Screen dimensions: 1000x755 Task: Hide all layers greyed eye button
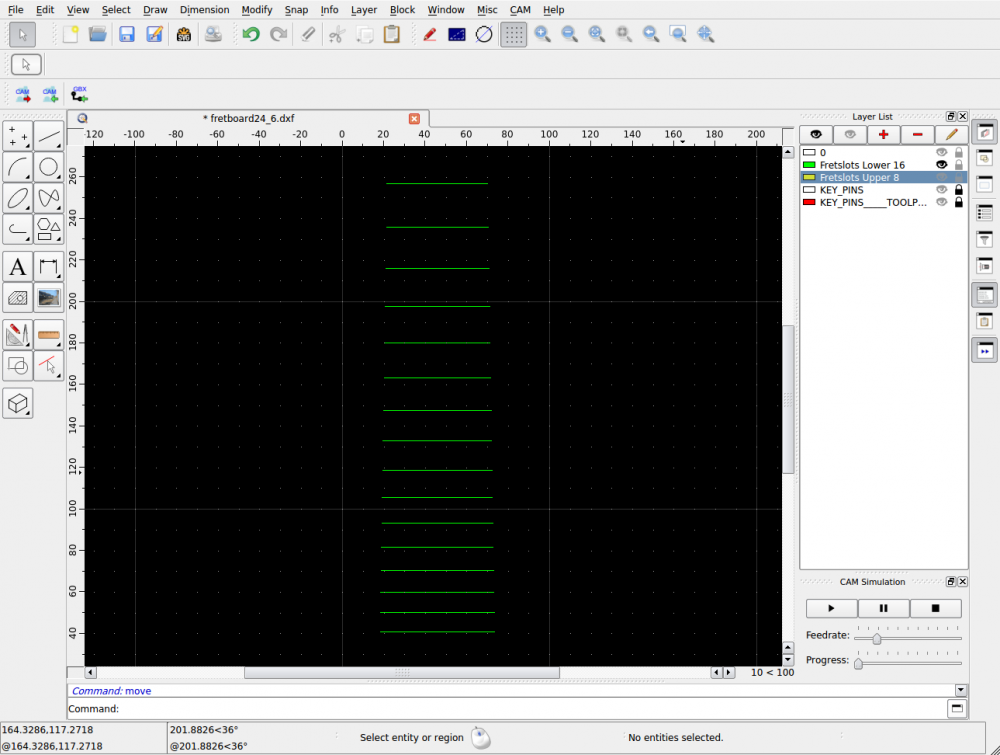click(850, 135)
